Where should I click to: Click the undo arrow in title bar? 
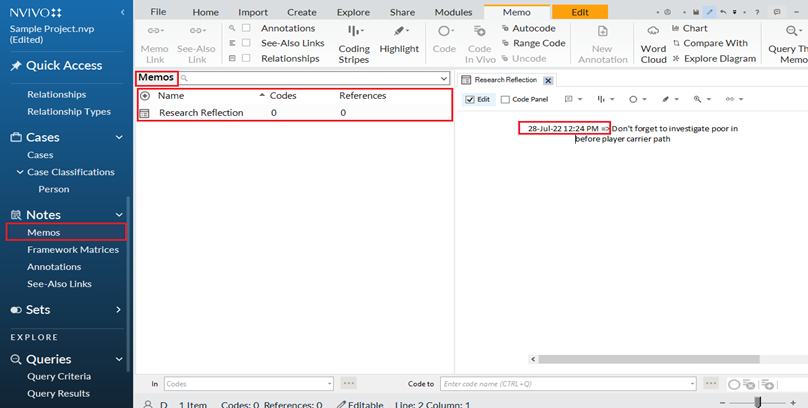tap(723, 12)
